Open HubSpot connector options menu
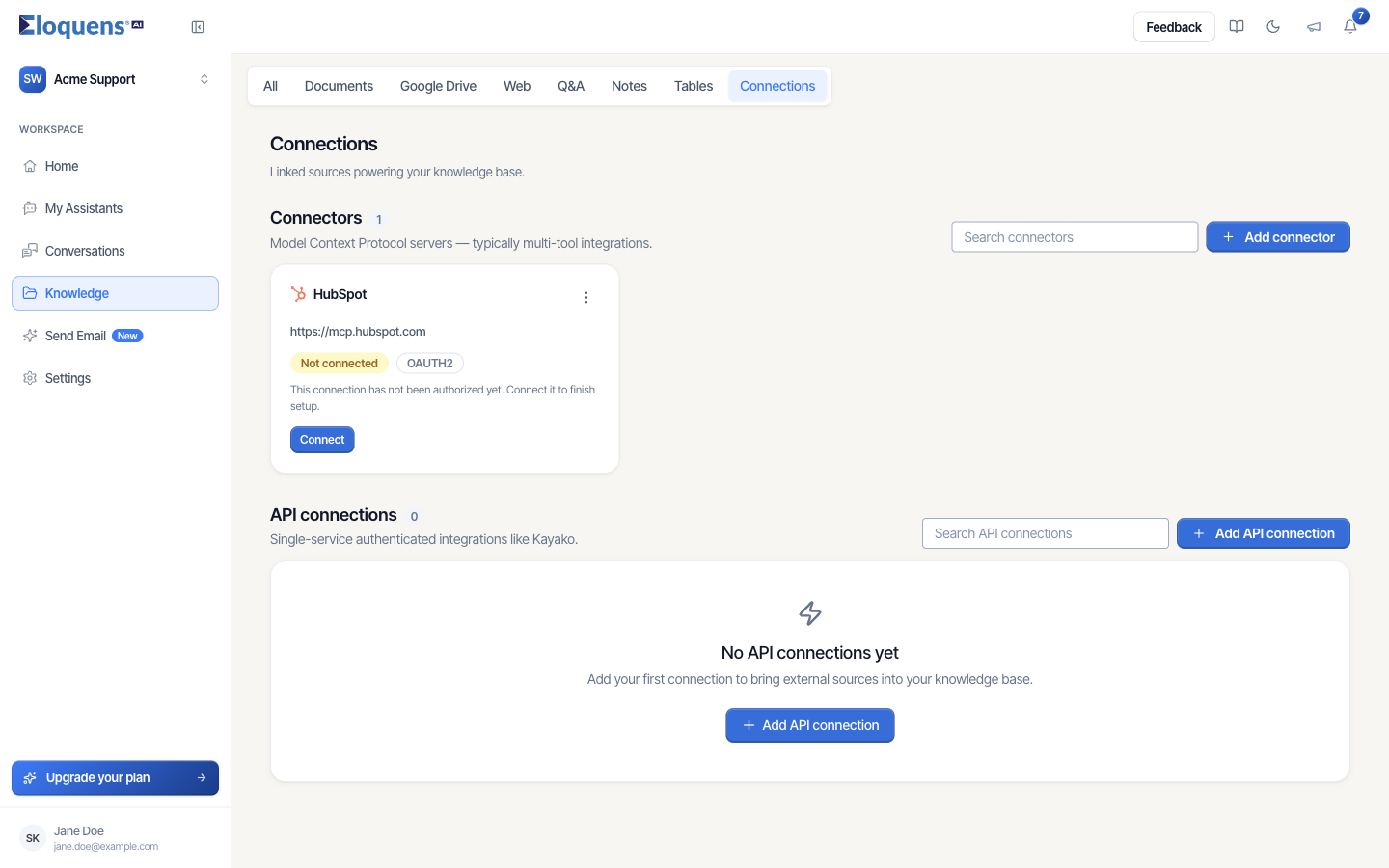 586,297
